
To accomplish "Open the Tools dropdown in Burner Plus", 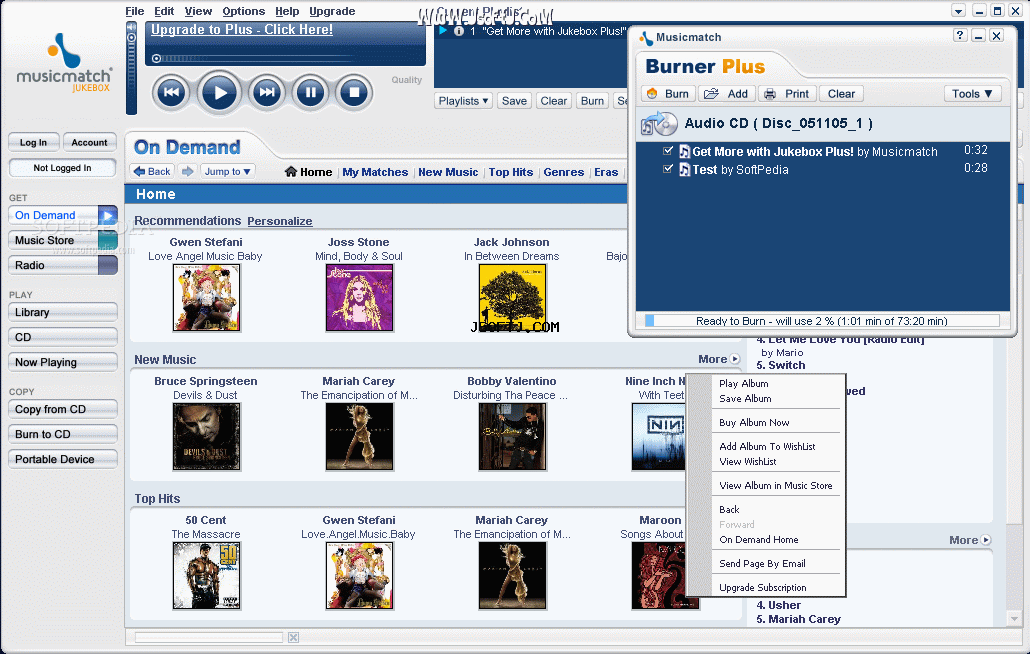I will point(972,94).
